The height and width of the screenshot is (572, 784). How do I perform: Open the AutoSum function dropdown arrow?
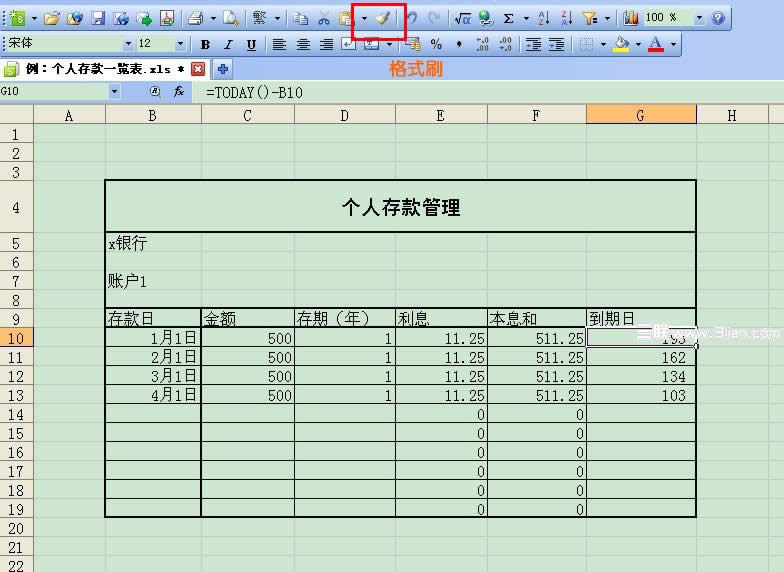pyautogui.click(x=526, y=19)
